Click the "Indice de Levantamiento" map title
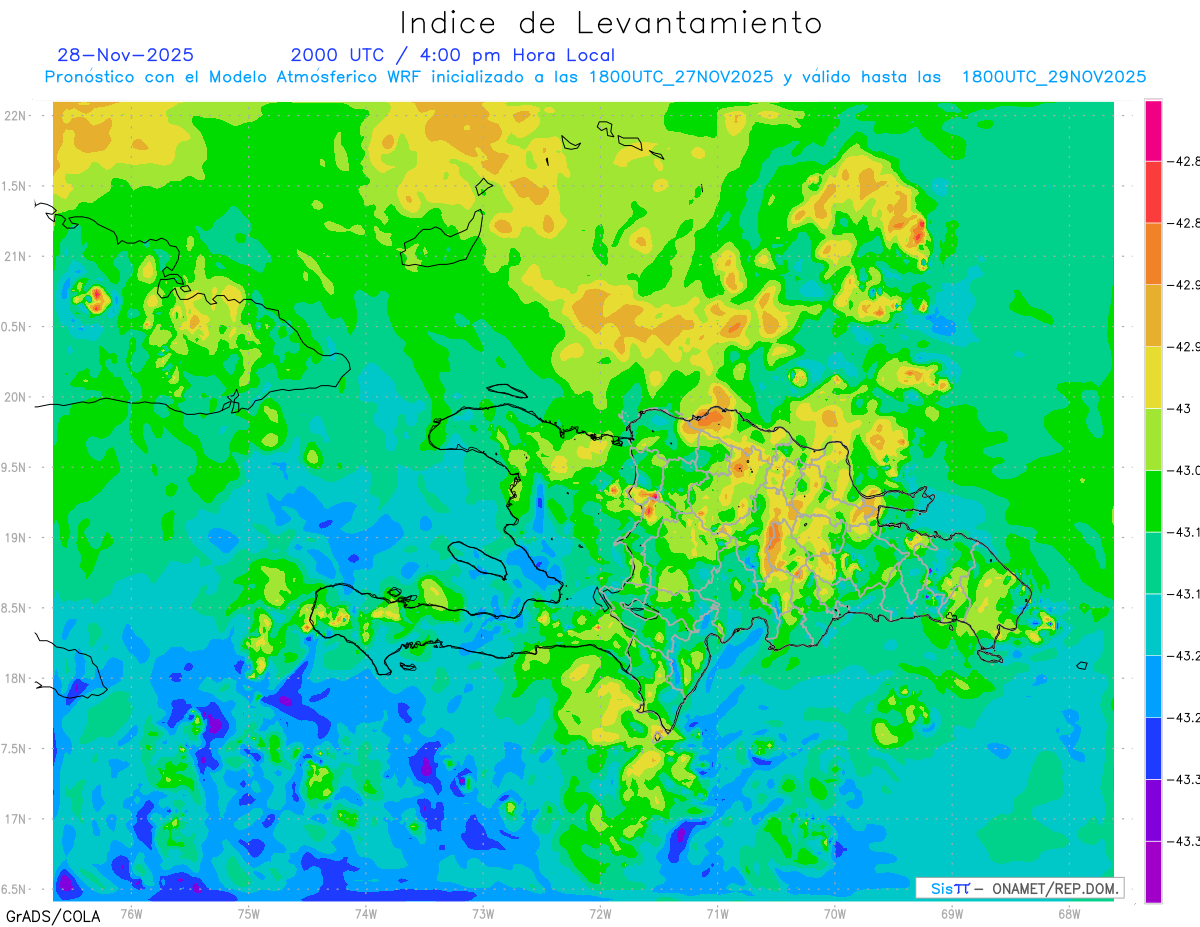Screen dimensions: 1200x927 (x=611, y=22)
